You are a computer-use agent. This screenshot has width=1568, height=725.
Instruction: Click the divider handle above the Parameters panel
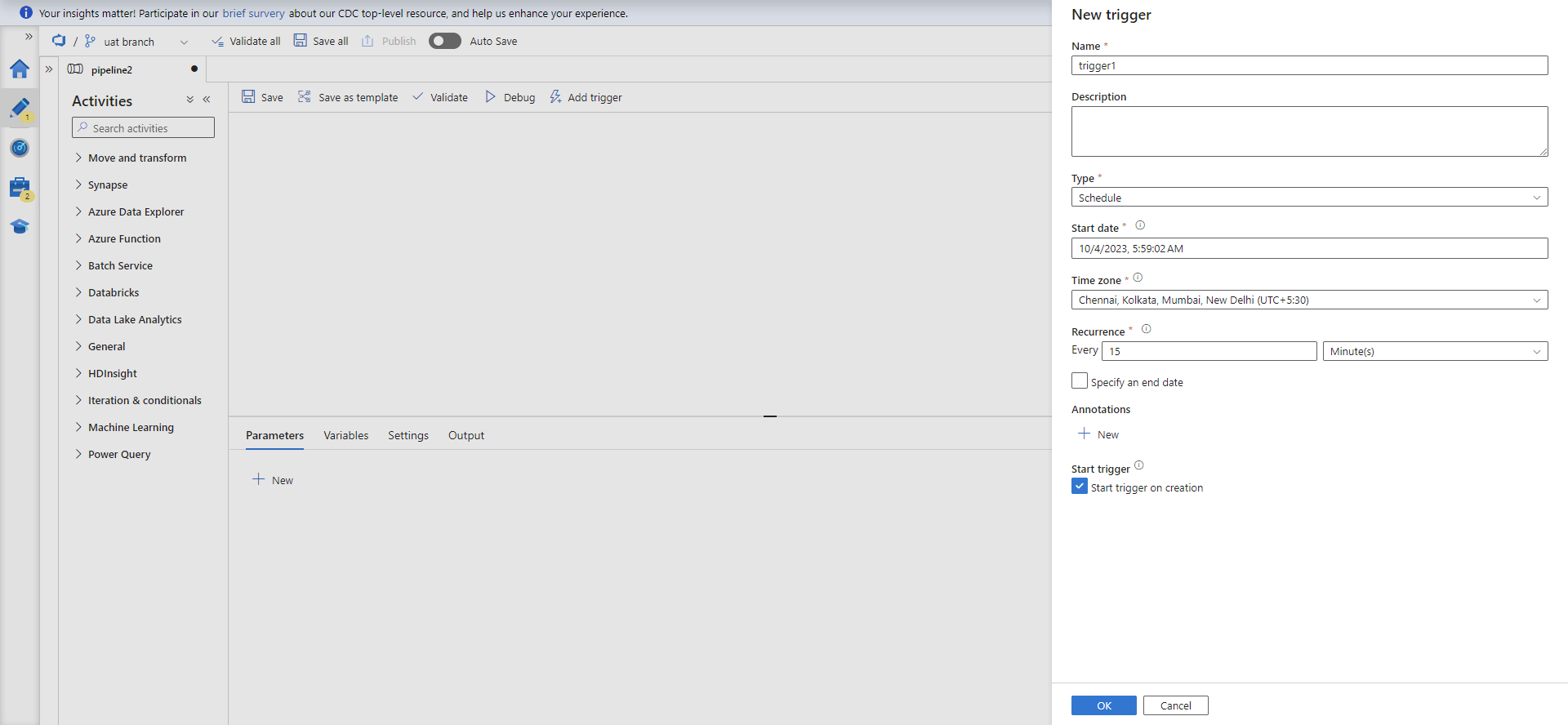pos(769,416)
